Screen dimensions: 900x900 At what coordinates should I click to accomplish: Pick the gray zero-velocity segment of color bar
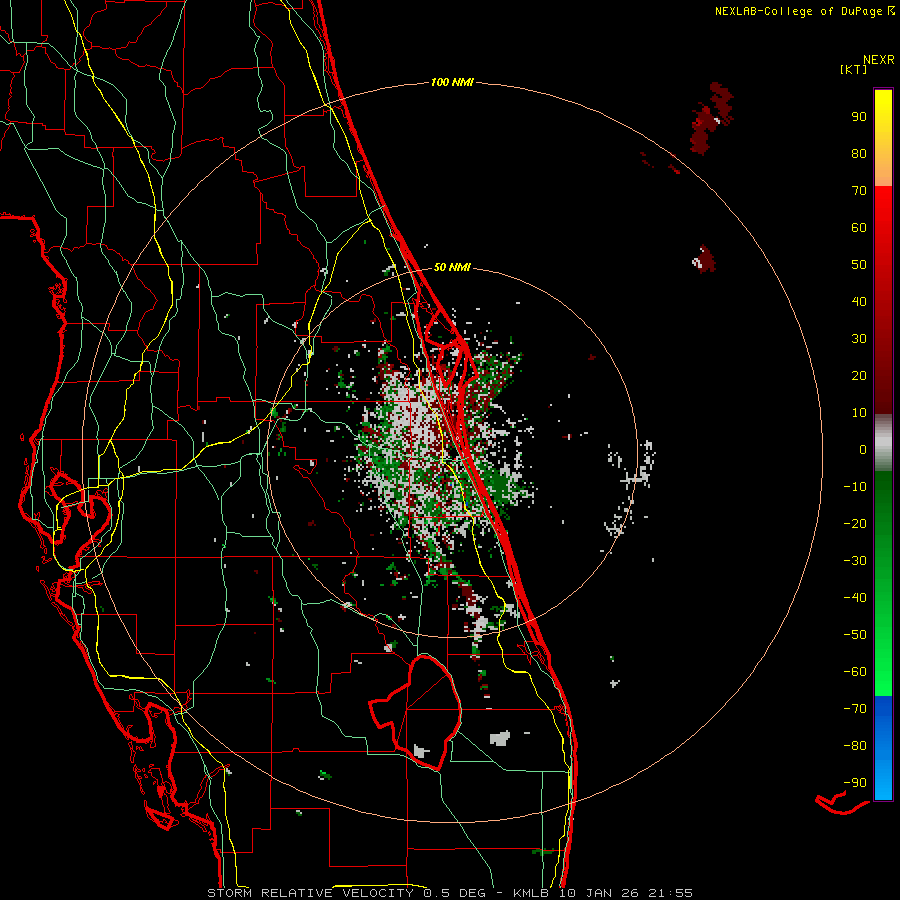coord(883,443)
